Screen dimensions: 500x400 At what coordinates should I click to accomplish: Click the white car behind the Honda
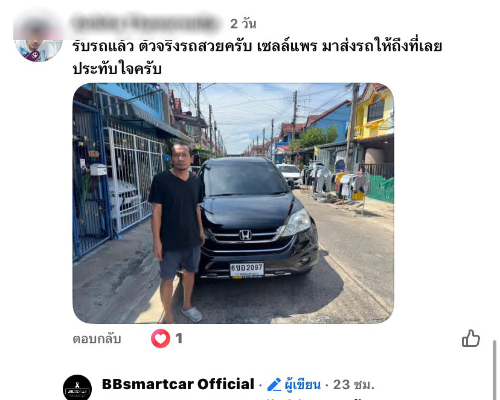[x=290, y=174]
